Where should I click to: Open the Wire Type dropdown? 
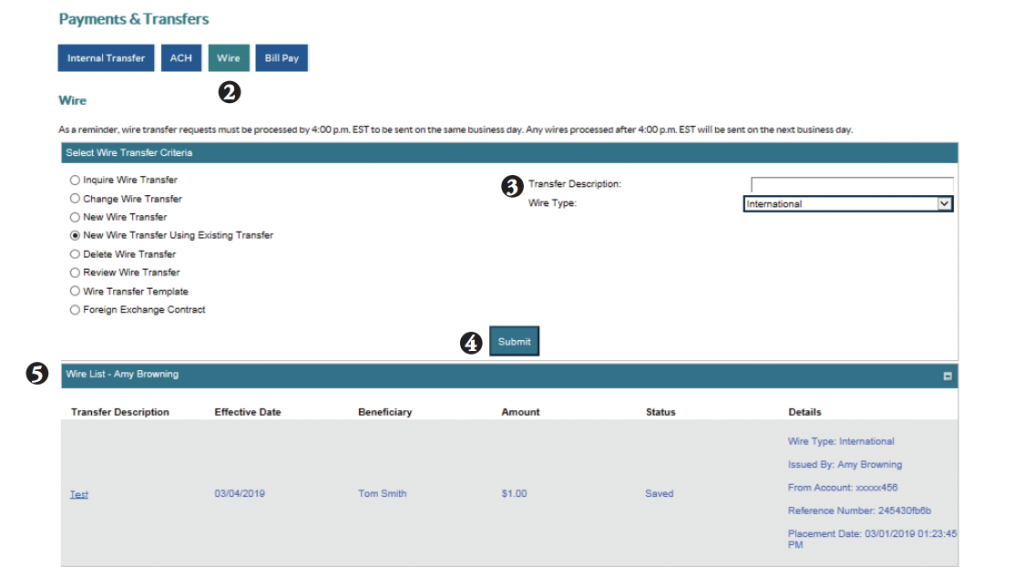tap(840, 204)
